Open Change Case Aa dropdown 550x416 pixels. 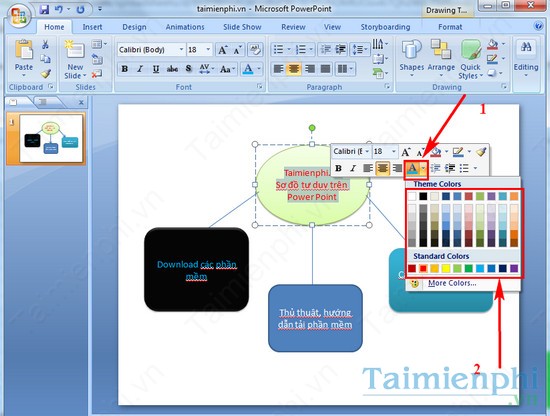[x=228, y=69]
